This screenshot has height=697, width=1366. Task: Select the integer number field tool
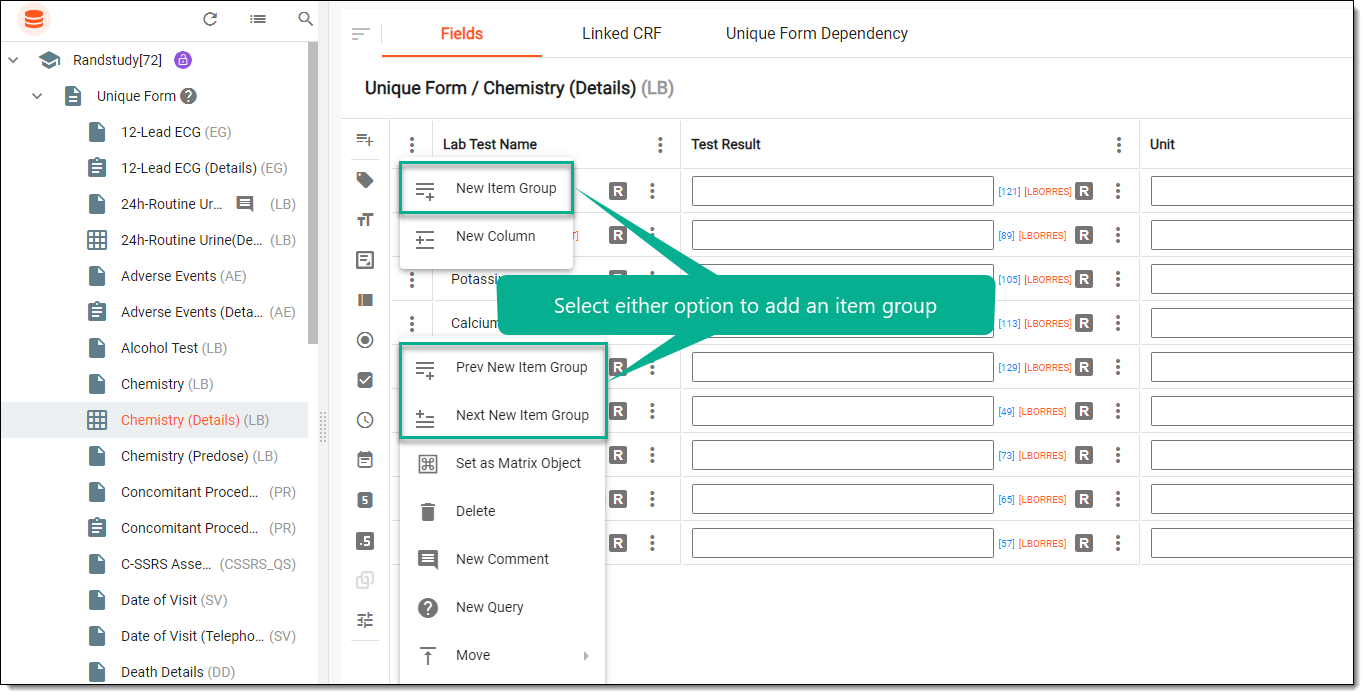[365, 500]
